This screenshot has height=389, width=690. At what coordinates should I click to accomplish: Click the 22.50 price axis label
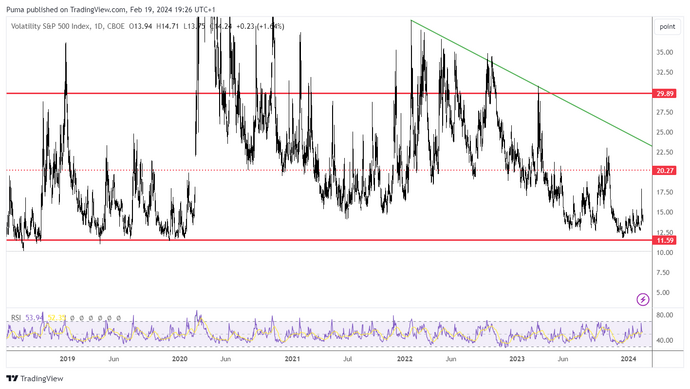664,152
